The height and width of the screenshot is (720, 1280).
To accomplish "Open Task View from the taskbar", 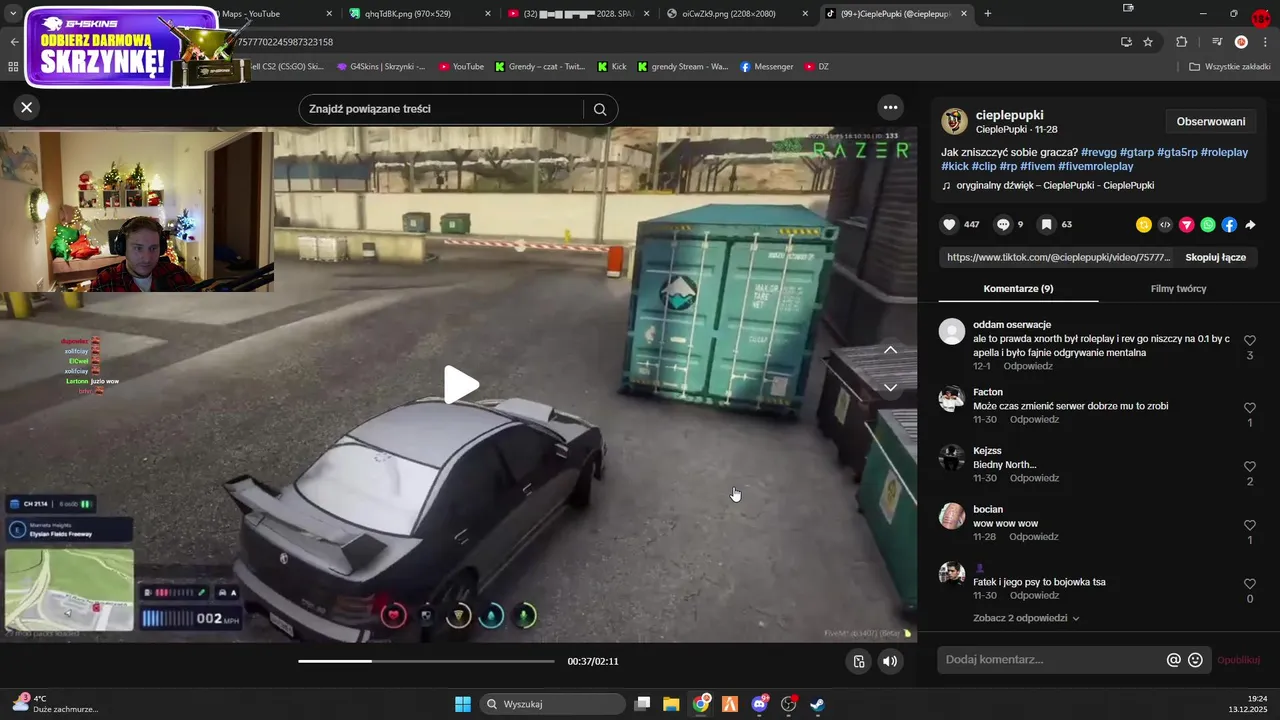I will (643, 704).
